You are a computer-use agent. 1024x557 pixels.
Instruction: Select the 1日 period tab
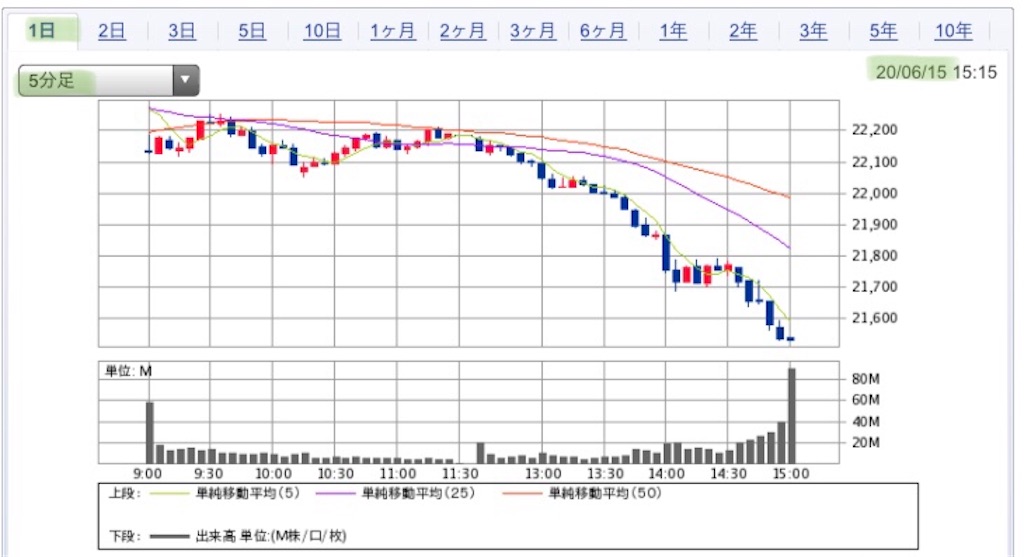42,30
